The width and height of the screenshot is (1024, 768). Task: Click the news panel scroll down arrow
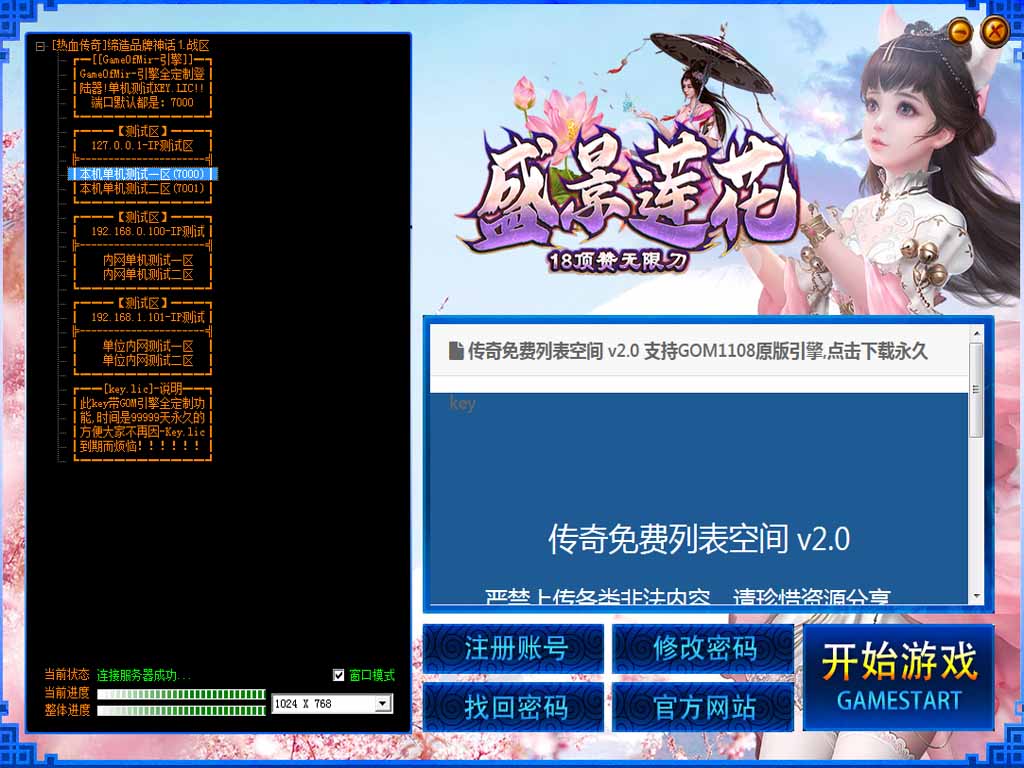976,597
